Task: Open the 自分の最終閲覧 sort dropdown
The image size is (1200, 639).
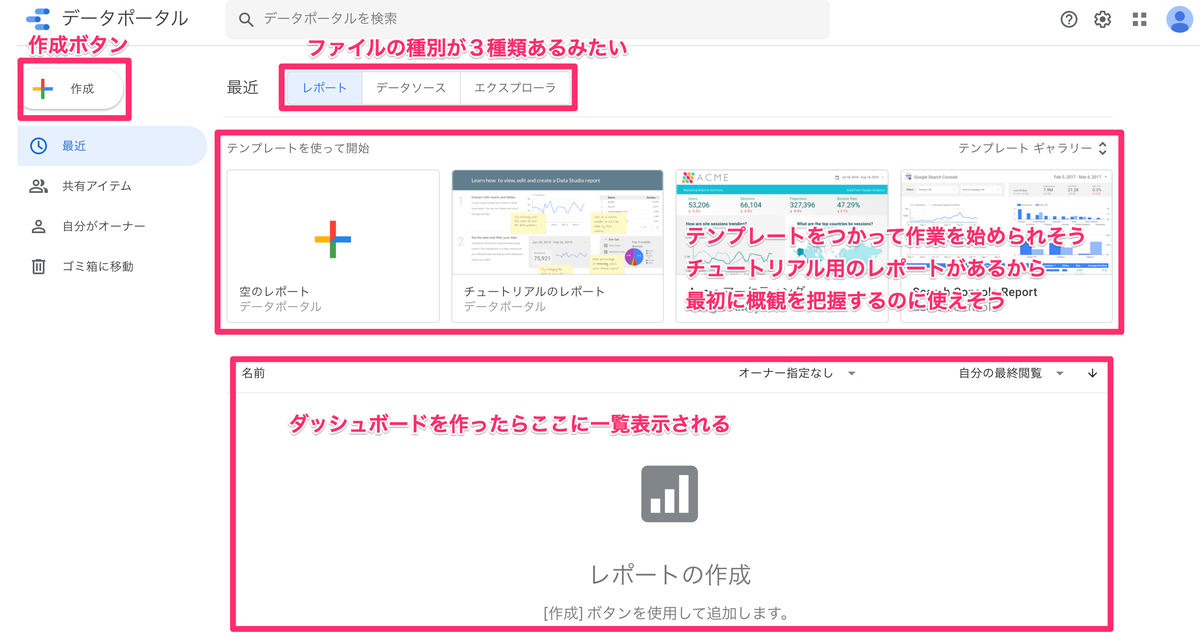Action: point(1011,373)
